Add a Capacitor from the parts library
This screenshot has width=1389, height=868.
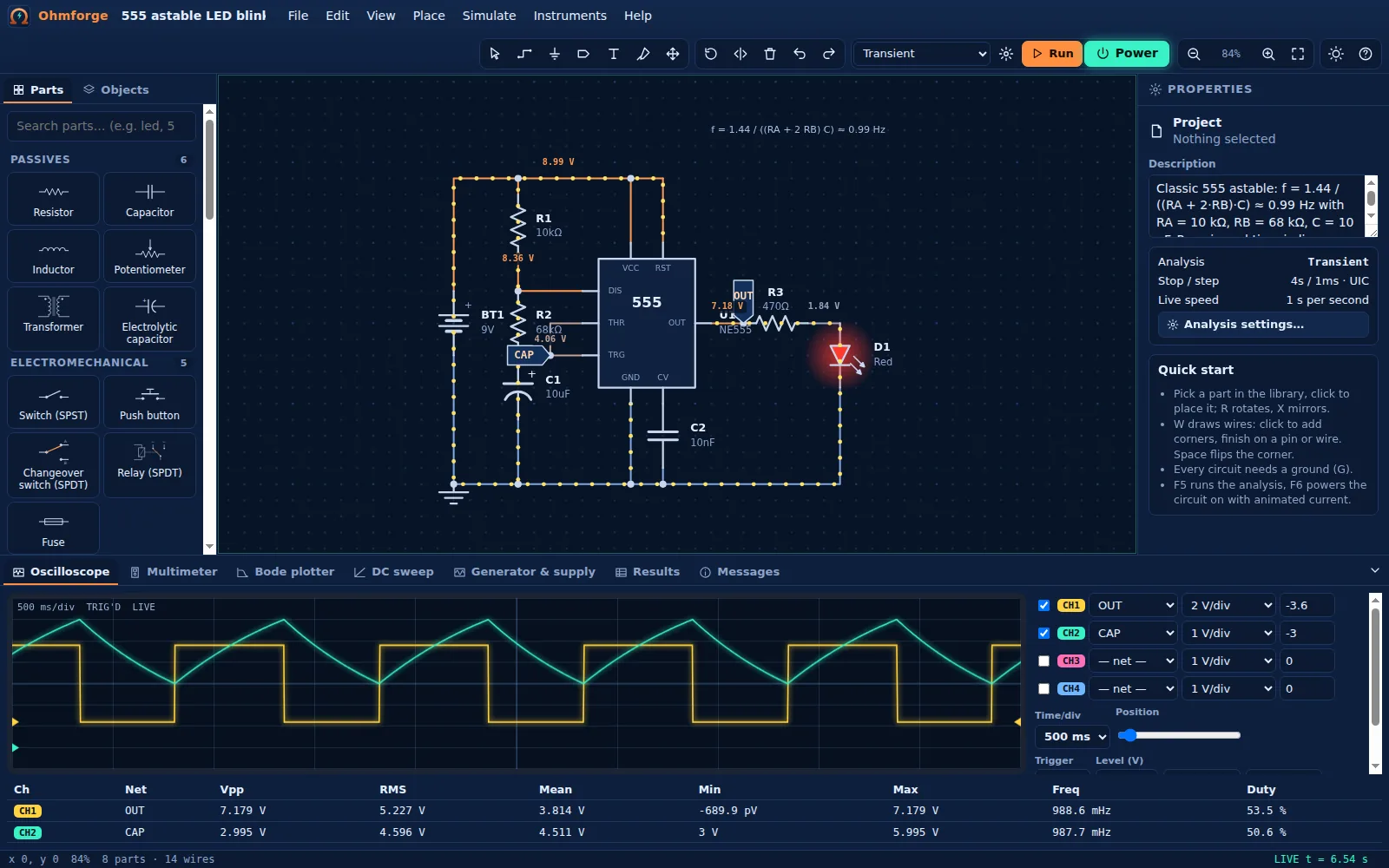[x=149, y=200]
